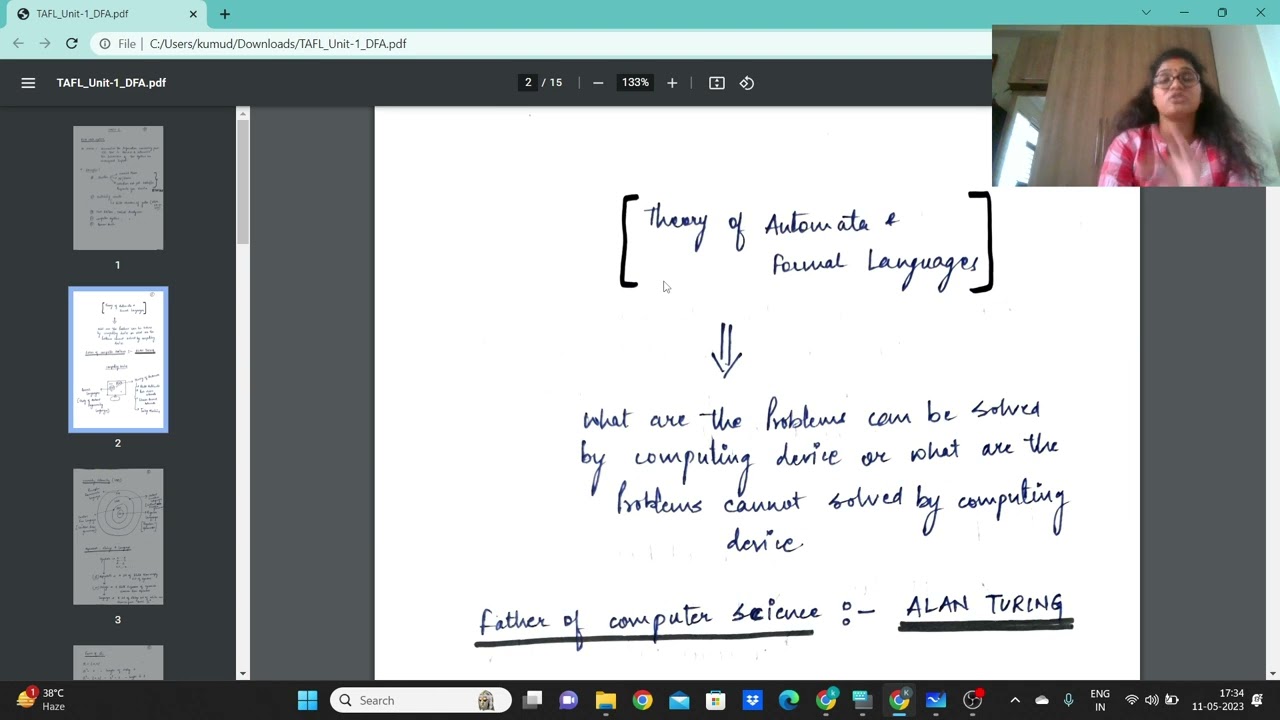The width and height of the screenshot is (1280, 720).
Task: Click the 133% zoom level field
Action: click(x=635, y=83)
